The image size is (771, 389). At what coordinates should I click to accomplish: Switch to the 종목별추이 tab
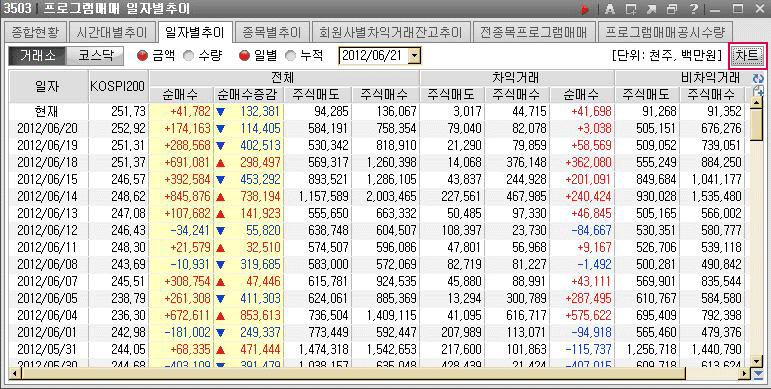[271, 32]
